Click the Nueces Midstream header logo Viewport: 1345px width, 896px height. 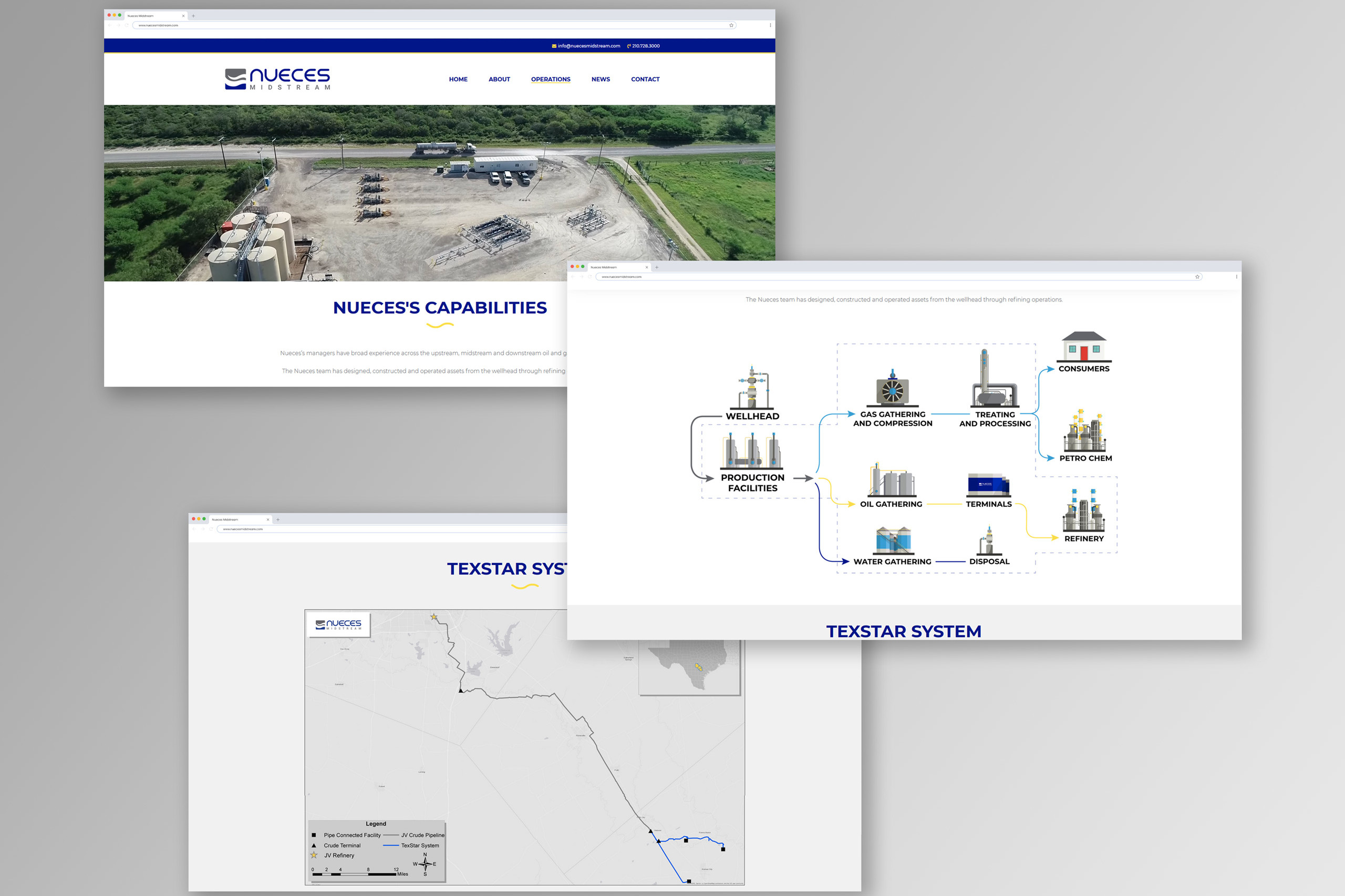[278, 79]
